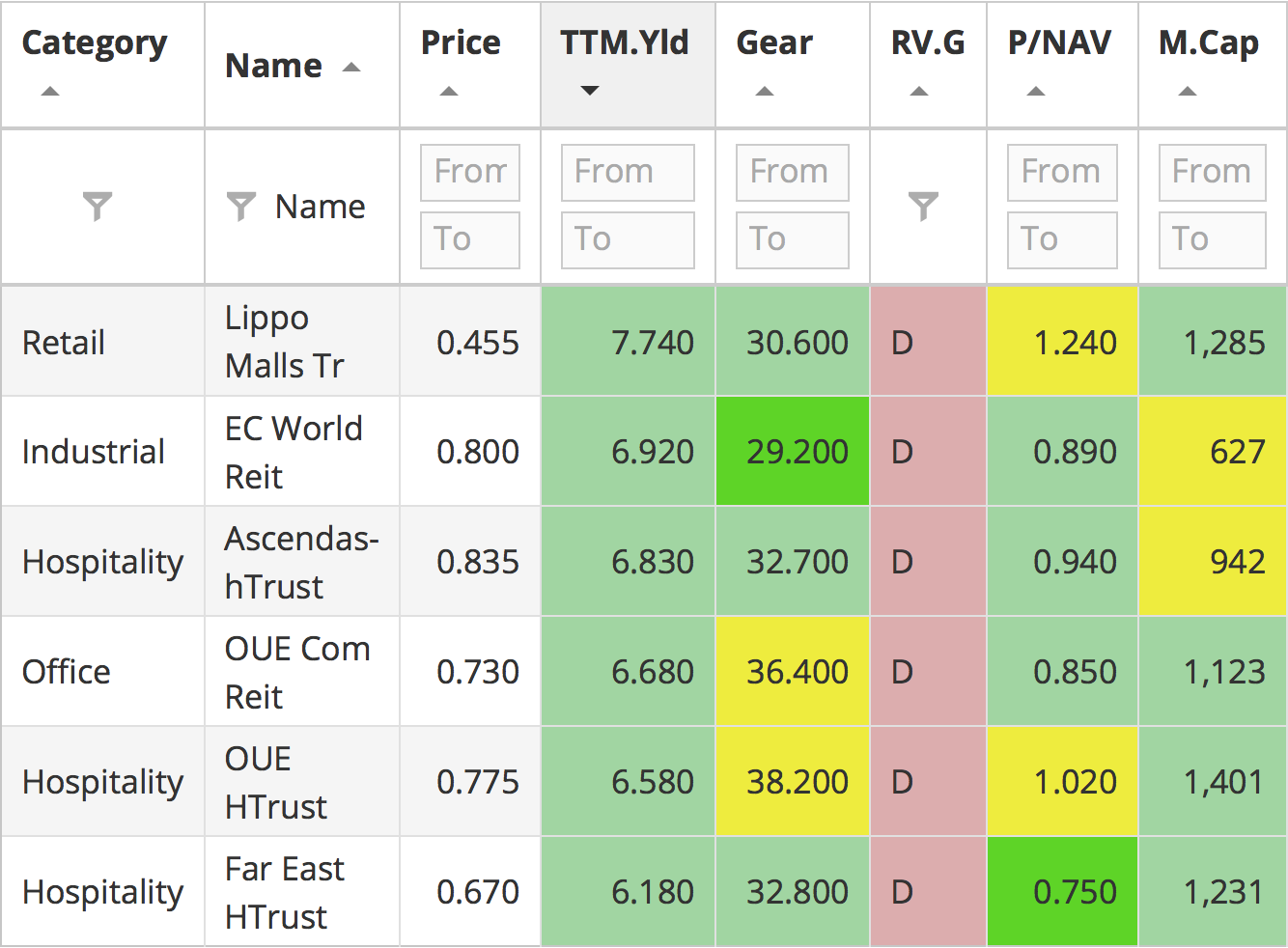Click the sort arrow under P/NAV header

pyautogui.click(x=1035, y=92)
